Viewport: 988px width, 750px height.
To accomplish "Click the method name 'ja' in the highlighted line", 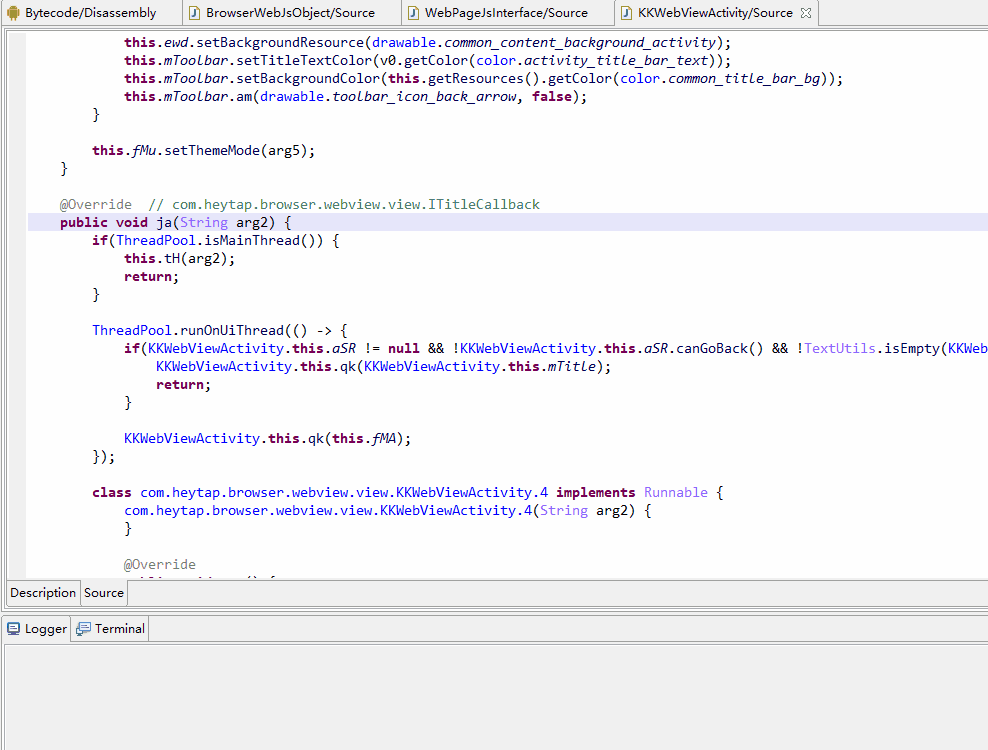I will point(164,222).
